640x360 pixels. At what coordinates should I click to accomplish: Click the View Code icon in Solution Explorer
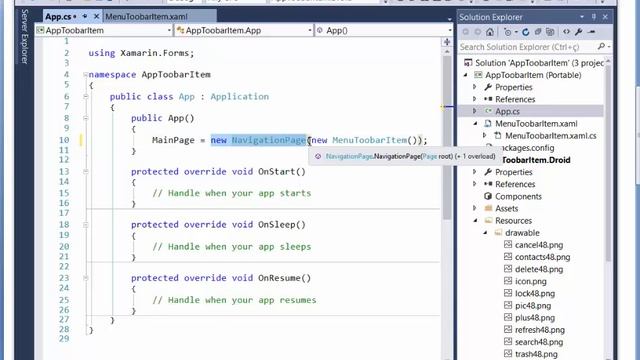567,32
